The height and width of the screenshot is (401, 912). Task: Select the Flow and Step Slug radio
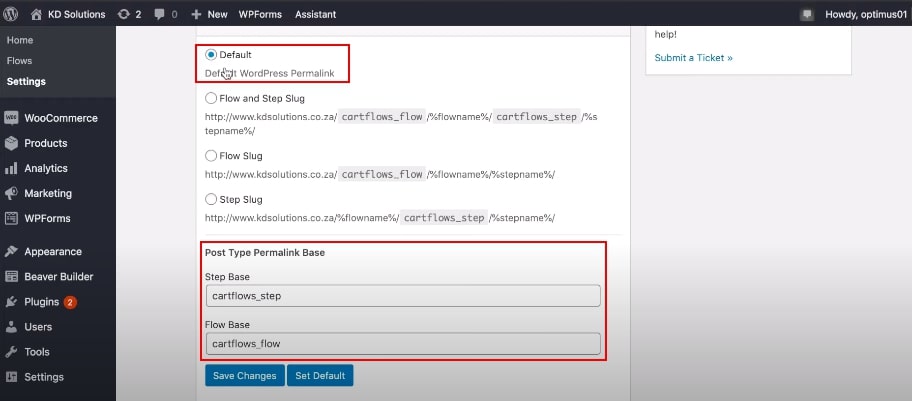tap(211, 98)
